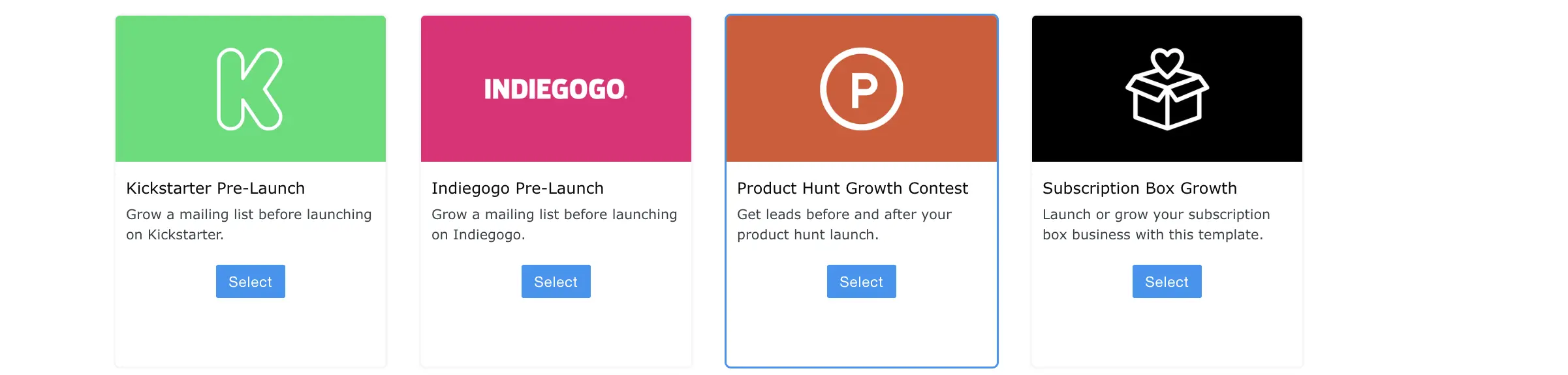Hit Select for Subscription Box Growth
1568x375 pixels.
[1167, 282]
